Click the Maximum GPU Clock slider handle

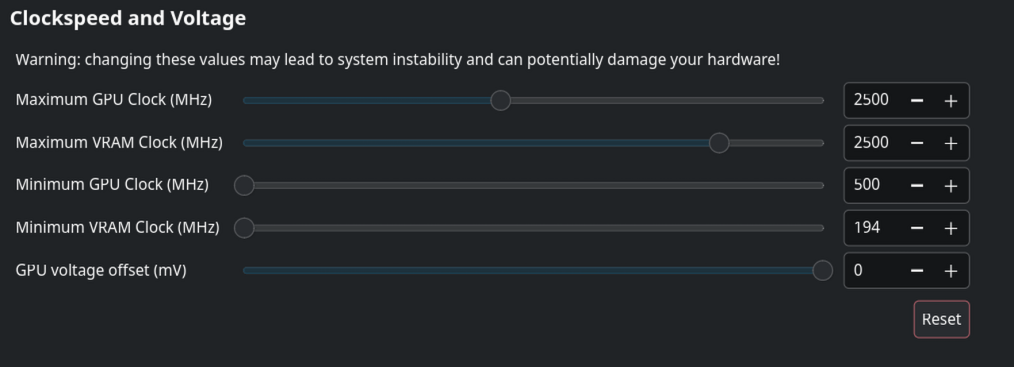click(x=501, y=100)
